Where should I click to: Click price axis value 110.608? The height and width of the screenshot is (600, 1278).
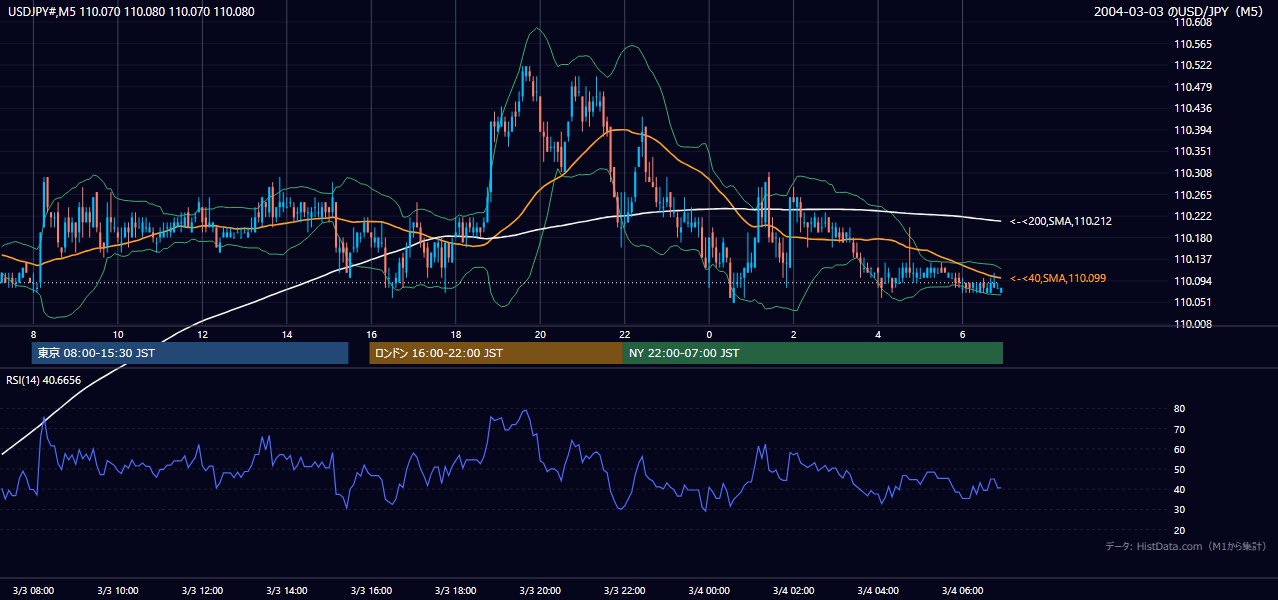click(x=1193, y=23)
